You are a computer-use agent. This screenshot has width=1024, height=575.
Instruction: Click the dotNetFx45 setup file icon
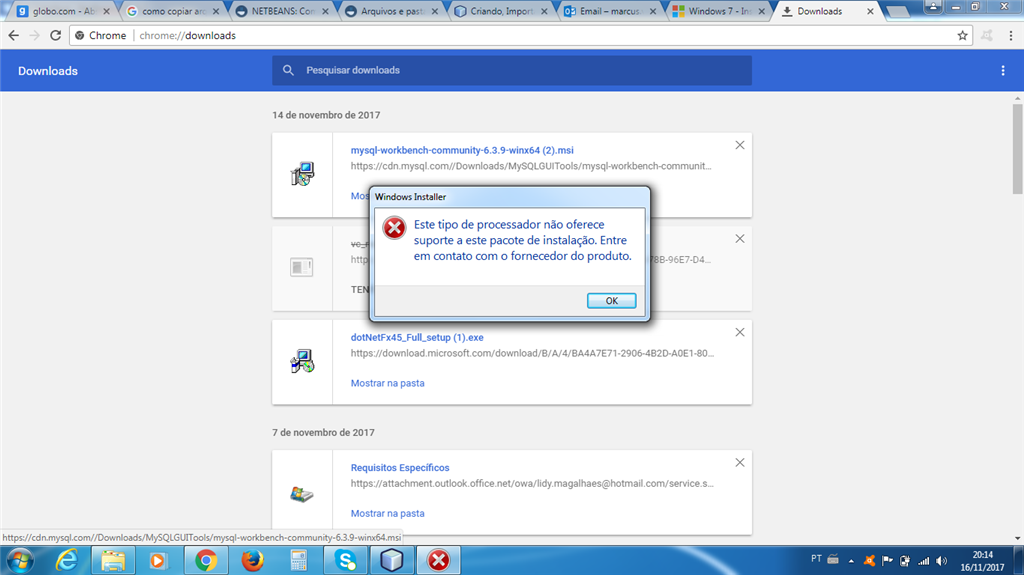302,361
